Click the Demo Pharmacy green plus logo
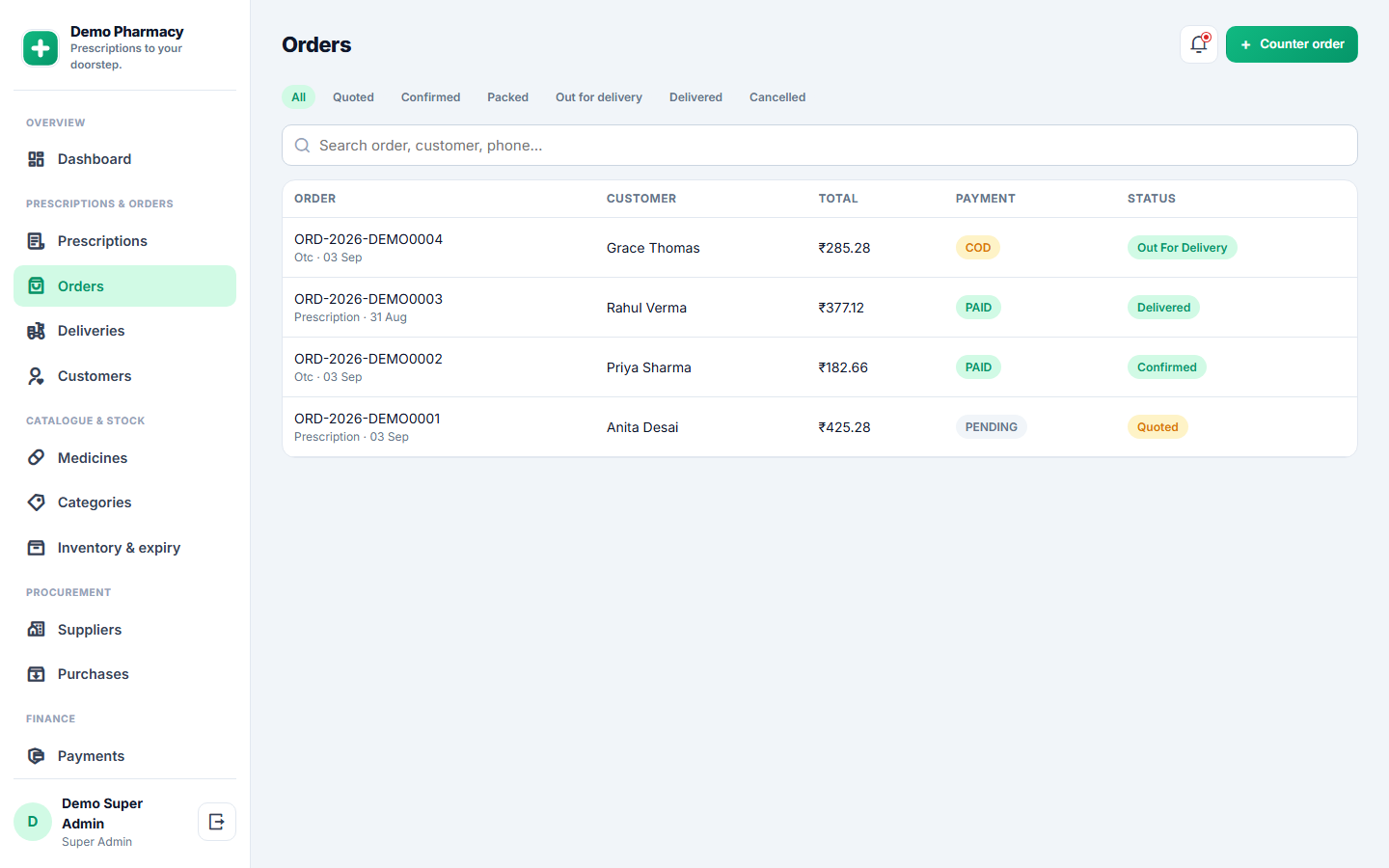The image size is (1389, 868). pyautogui.click(x=41, y=48)
